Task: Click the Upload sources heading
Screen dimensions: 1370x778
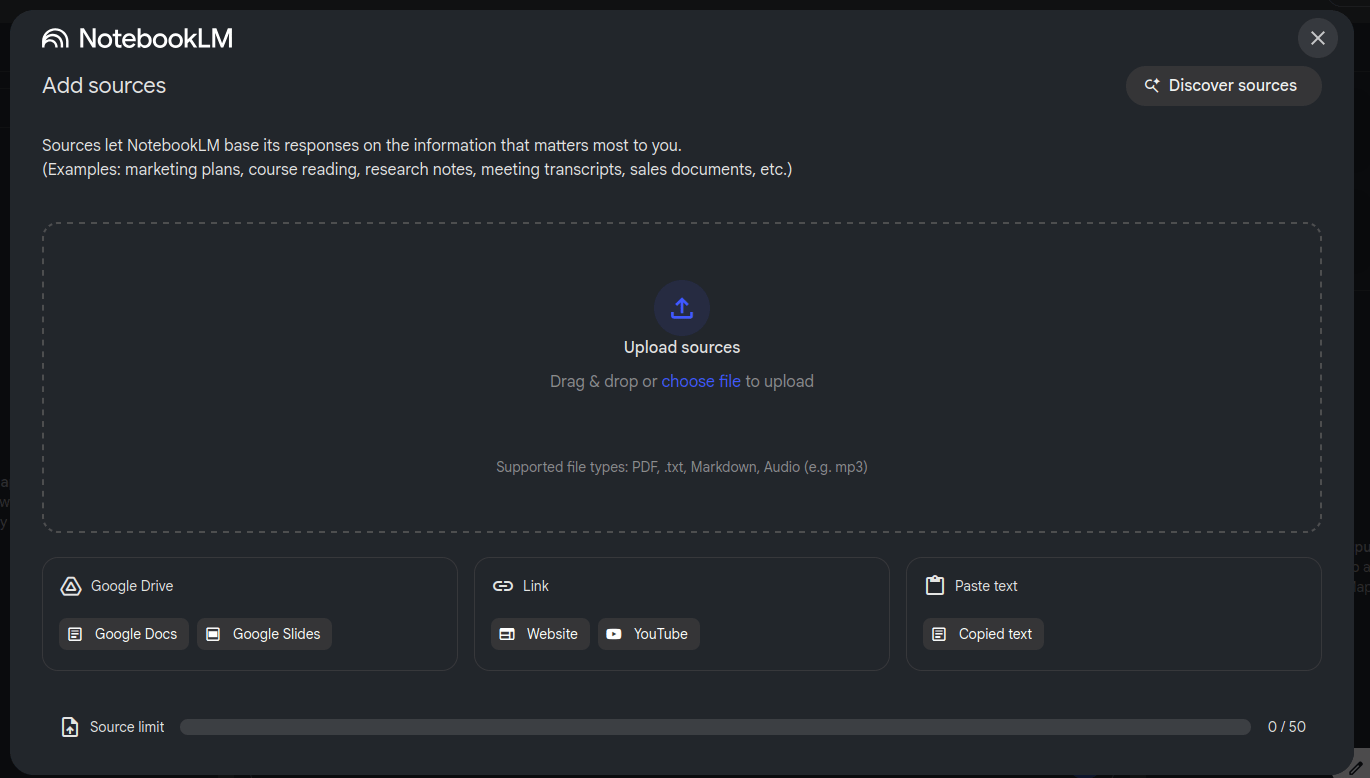Action: 682,347
